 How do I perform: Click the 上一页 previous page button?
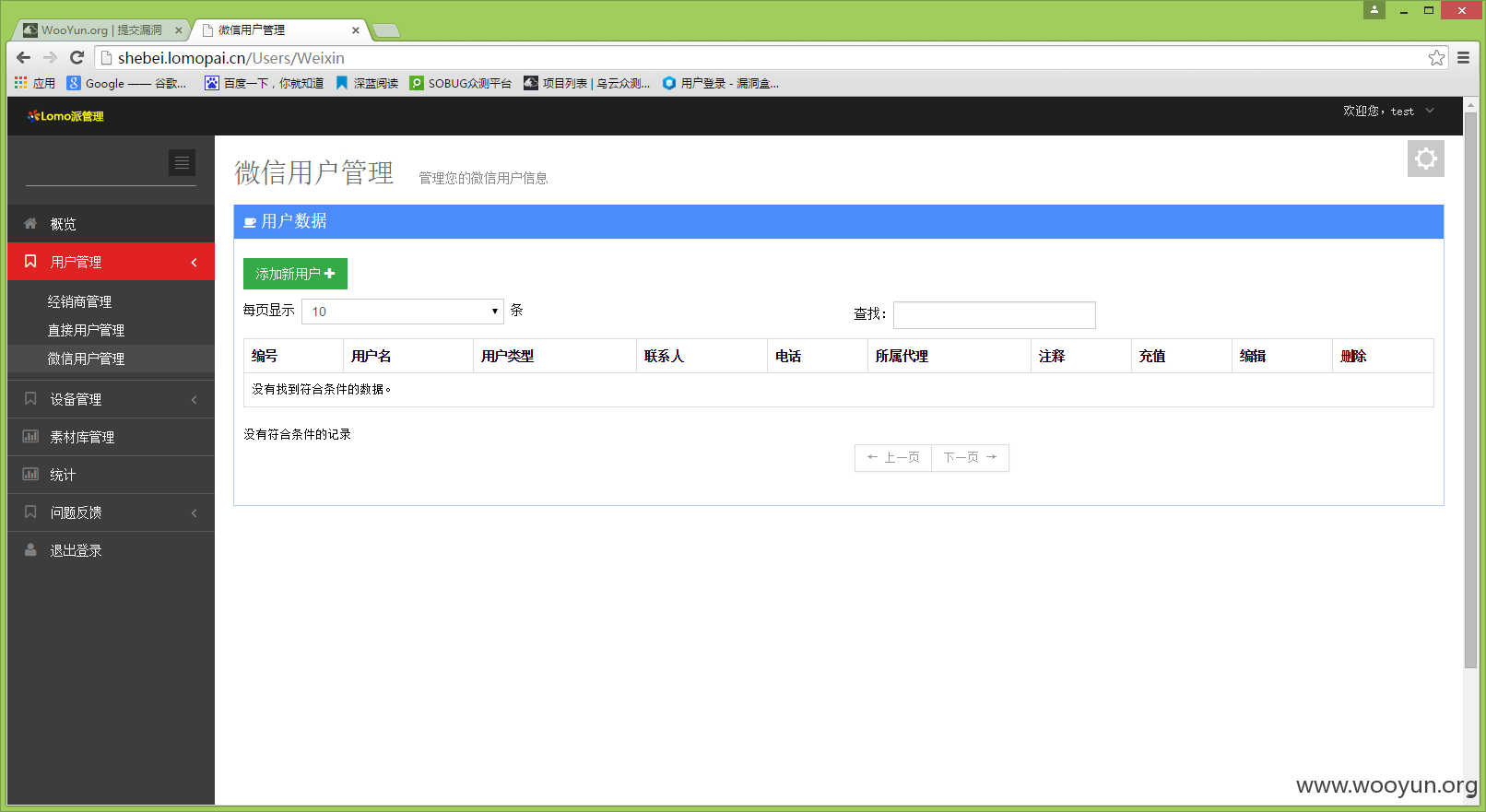click(892, 458)
